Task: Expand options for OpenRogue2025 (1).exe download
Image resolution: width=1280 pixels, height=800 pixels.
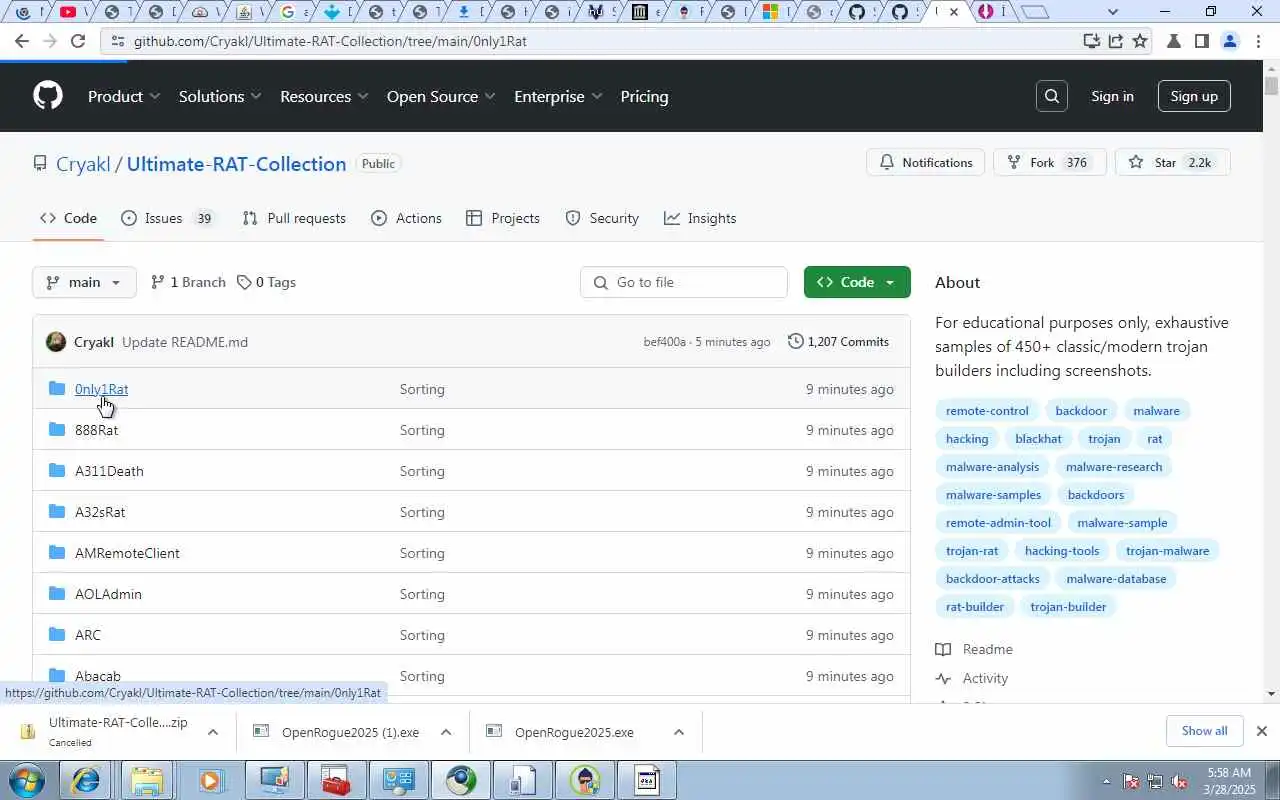Action: coord(446,732)
